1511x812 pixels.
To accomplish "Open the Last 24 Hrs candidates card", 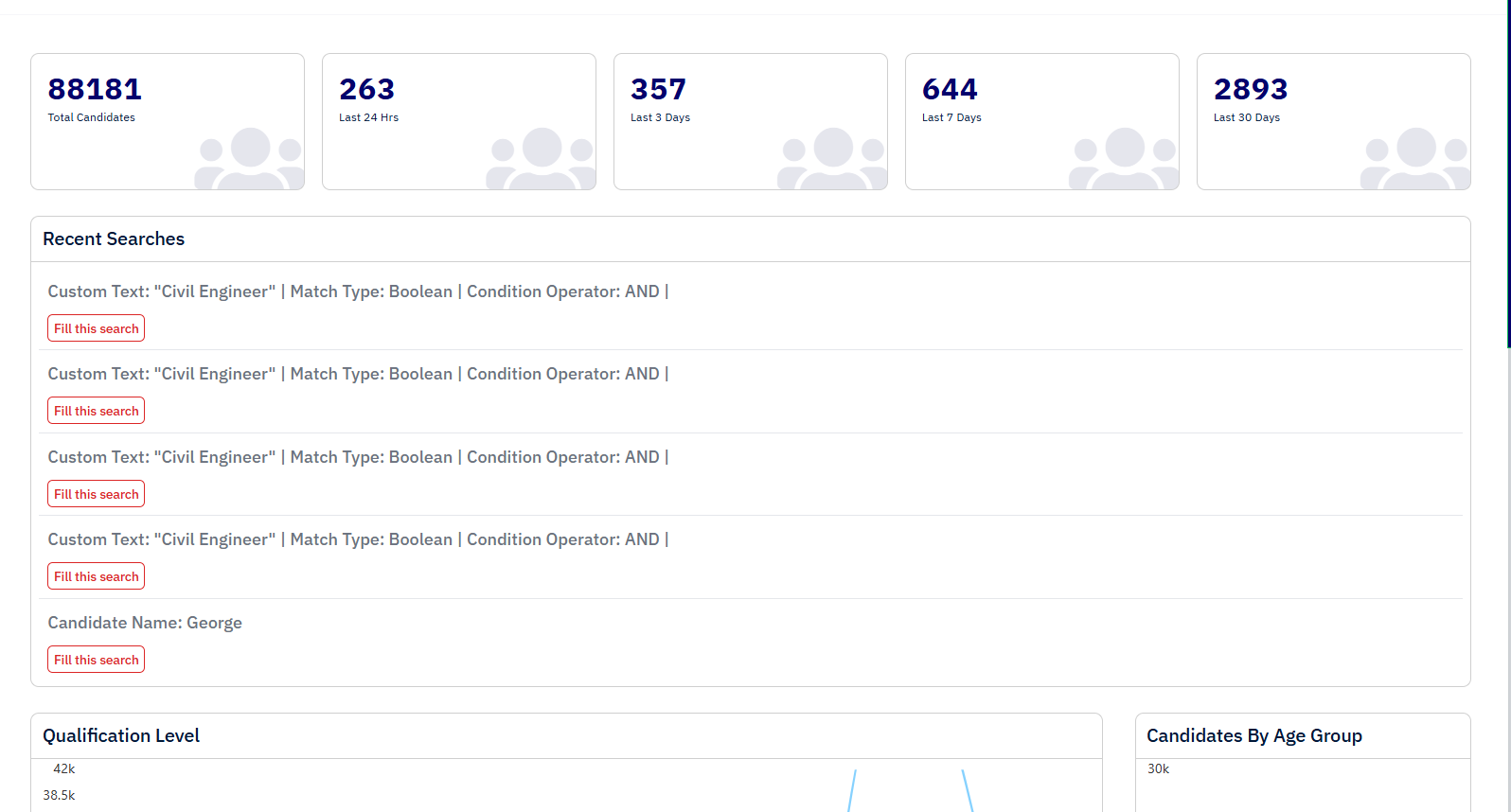I will (x=459, y=121).
